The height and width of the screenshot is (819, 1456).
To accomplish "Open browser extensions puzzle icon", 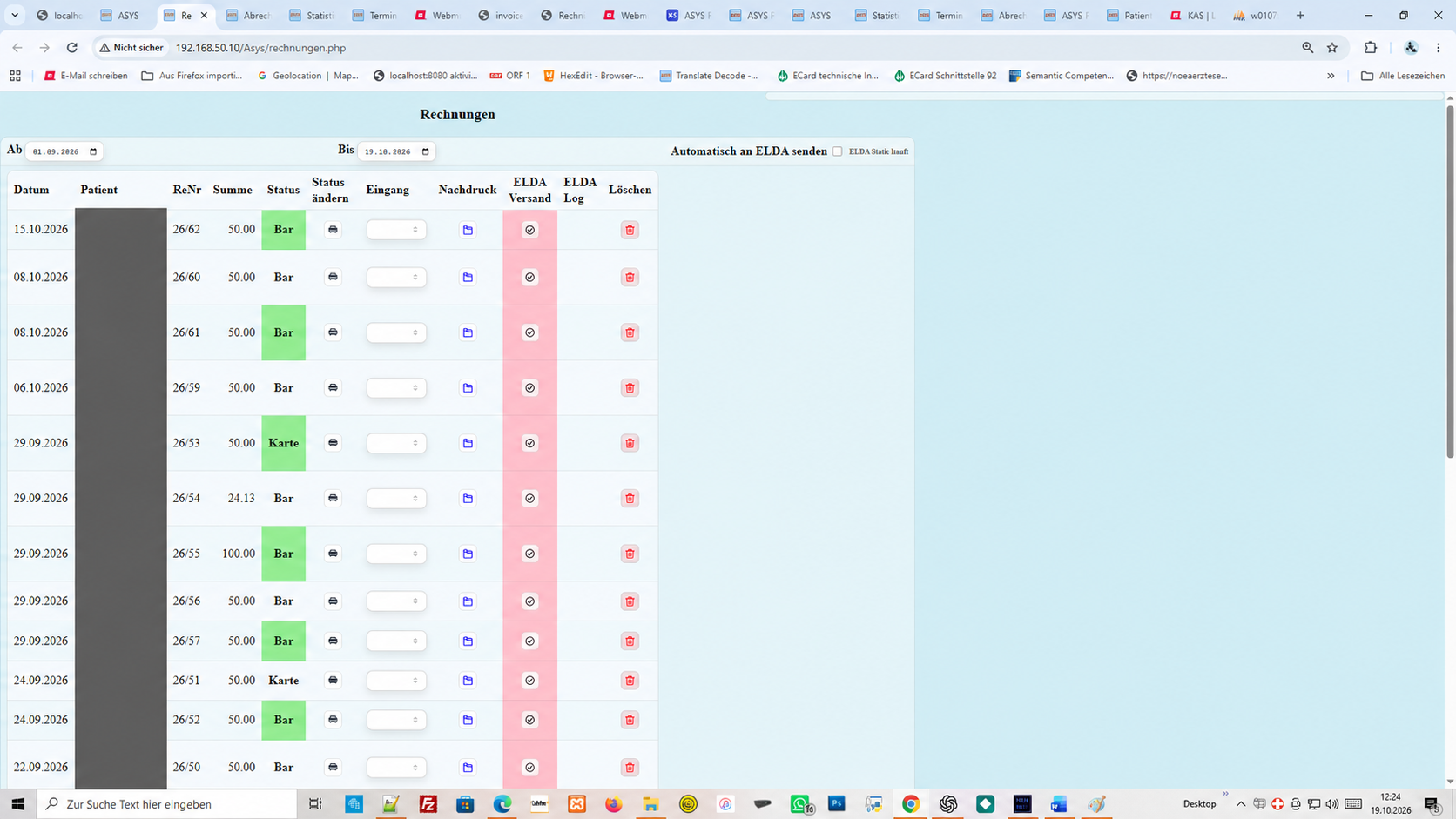I will 1371,48.
